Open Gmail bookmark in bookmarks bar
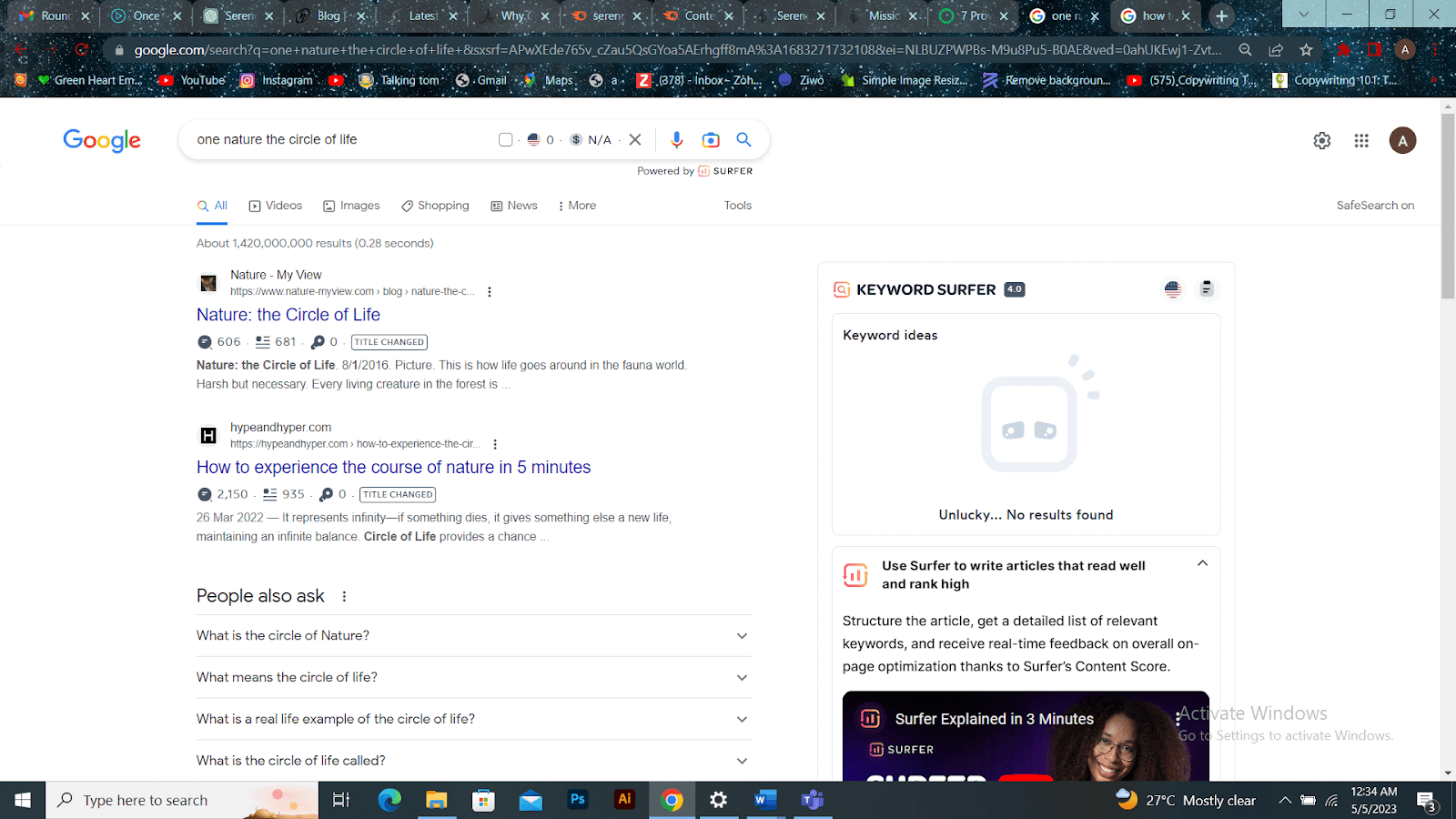The width and height of the screenshot is (1456, 819). click(x=481, y=80)
